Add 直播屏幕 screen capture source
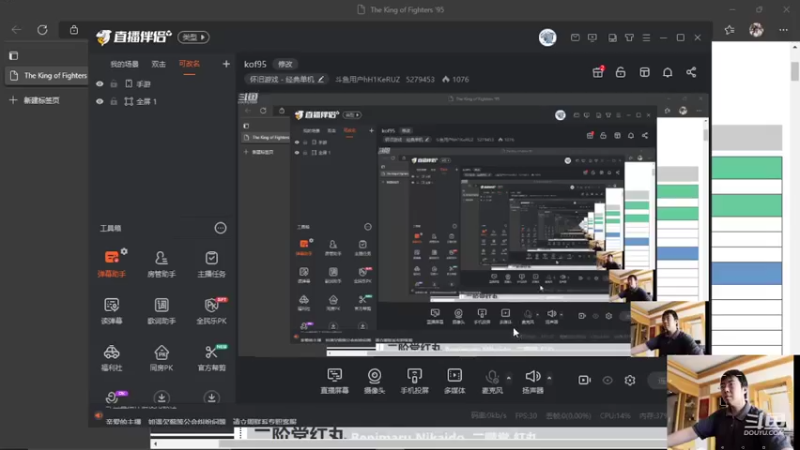 (334, 381)
